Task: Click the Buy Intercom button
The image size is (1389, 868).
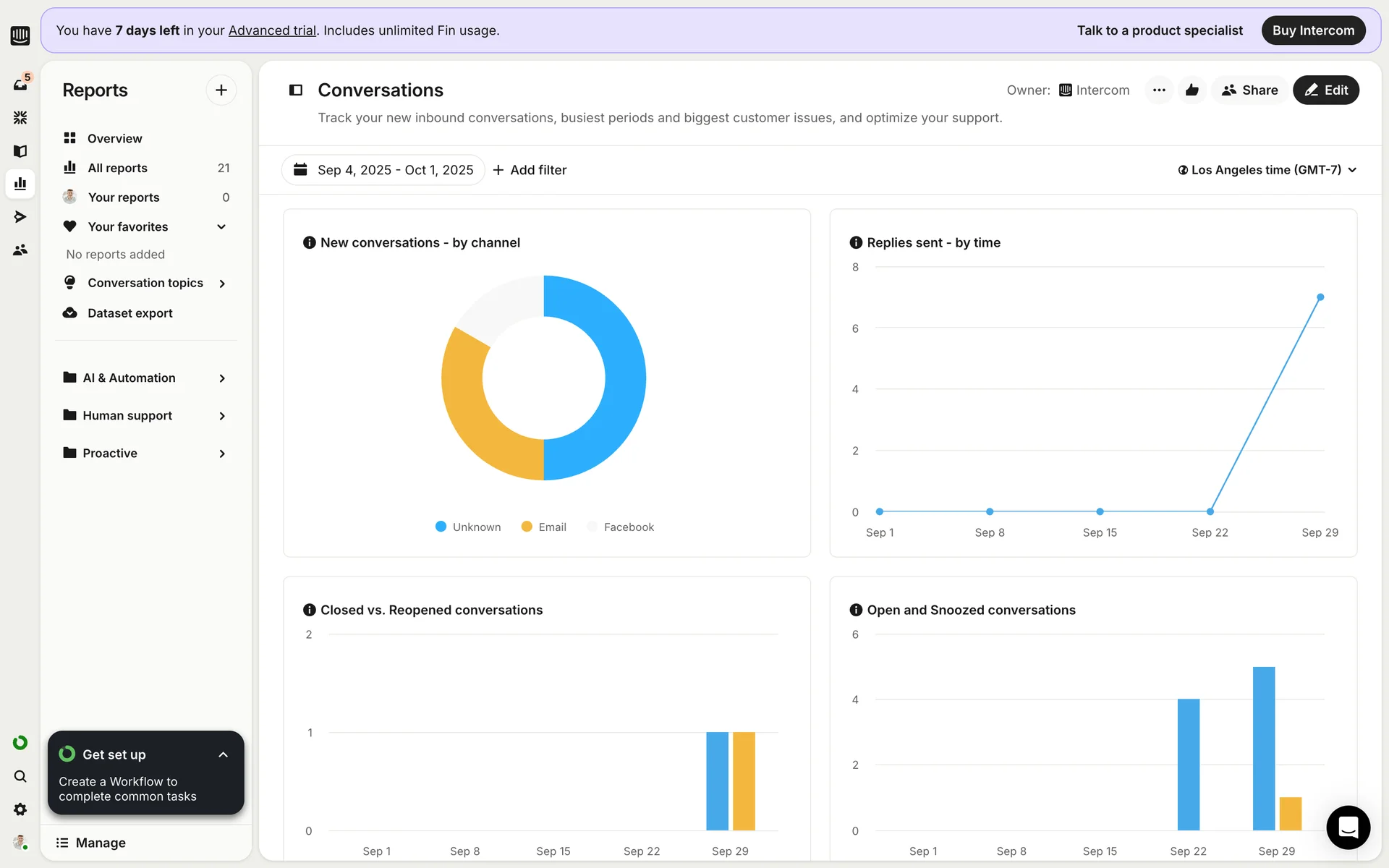Action: pyautogui.click(x=1313, y=30)
